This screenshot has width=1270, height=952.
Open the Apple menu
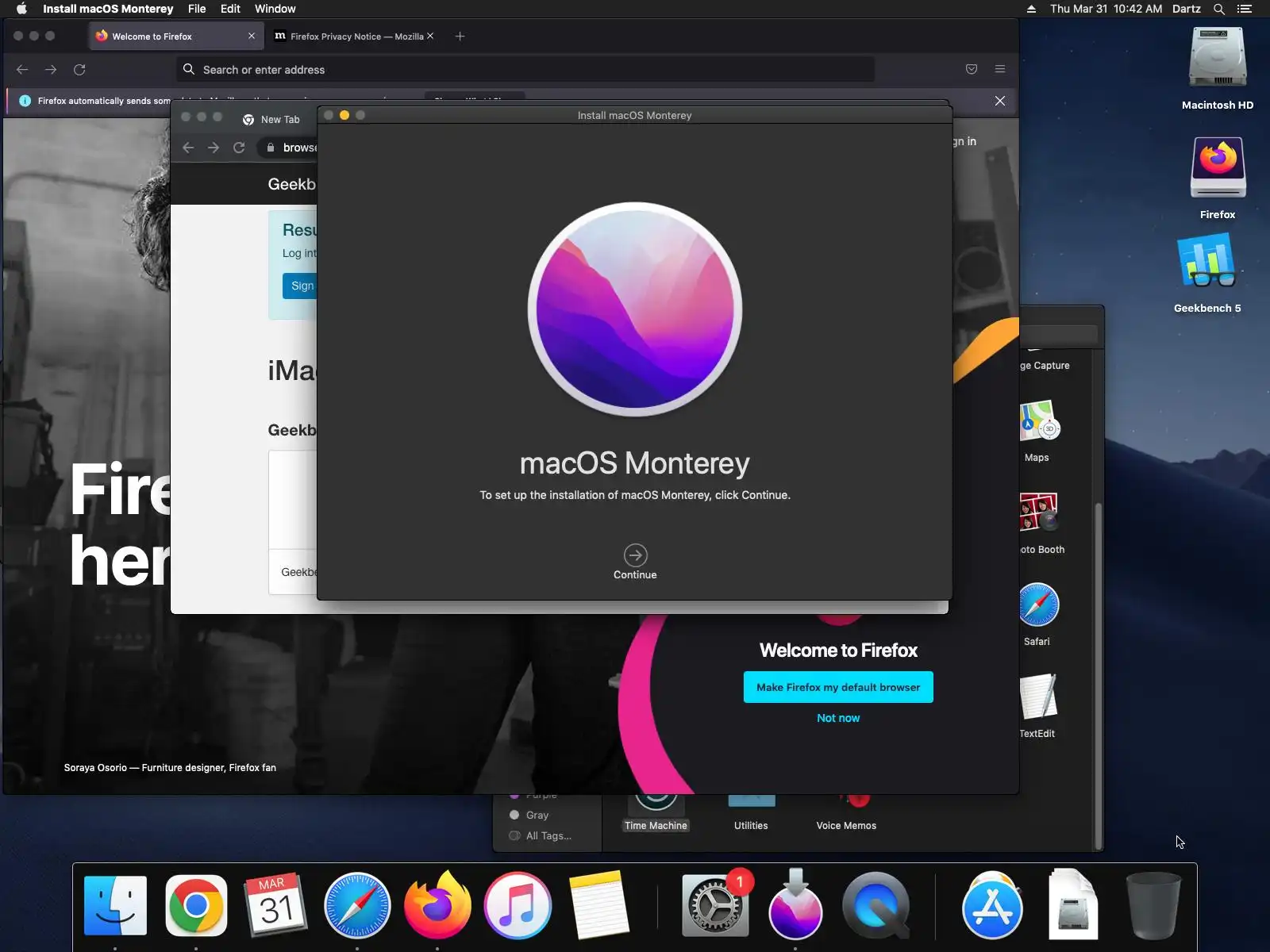(x=21, y=9)
